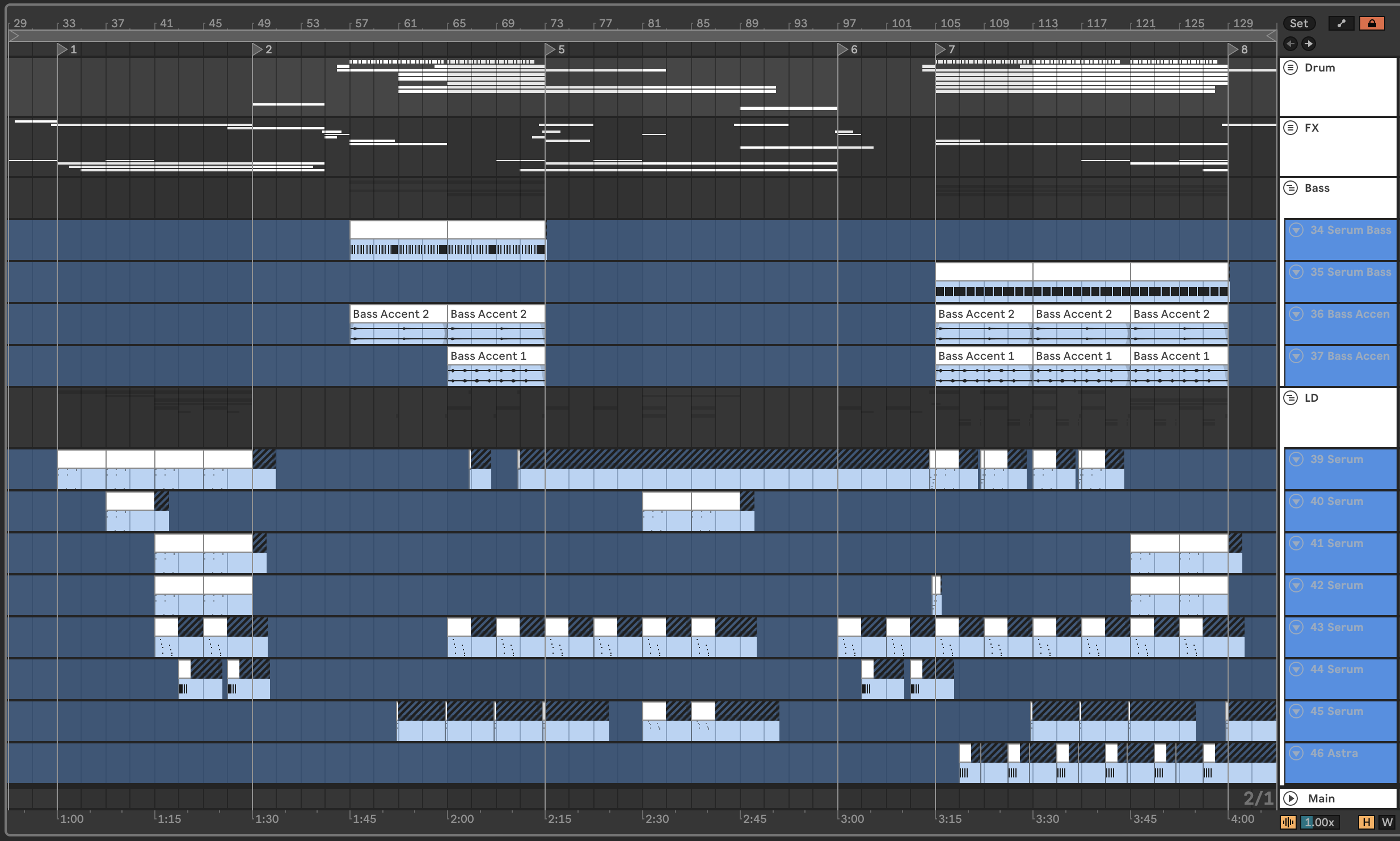
Task: Unfold the Drum group track
Action: [x=1291, y=68]
